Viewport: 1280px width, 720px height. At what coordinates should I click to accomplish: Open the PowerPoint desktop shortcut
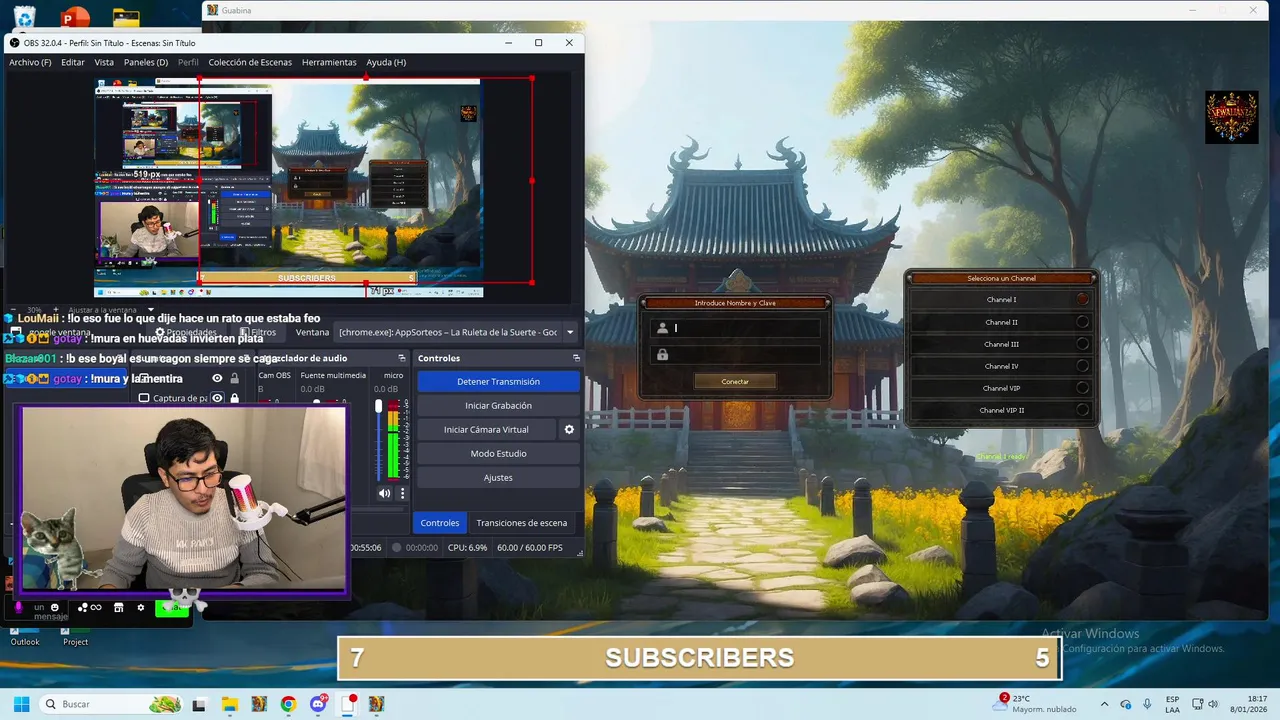point(75,16)
